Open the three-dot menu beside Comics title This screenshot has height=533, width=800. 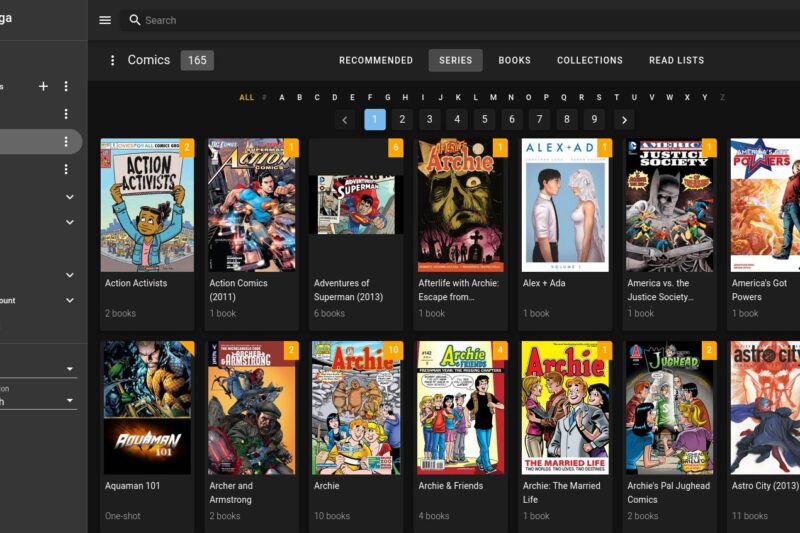(113, 60)
